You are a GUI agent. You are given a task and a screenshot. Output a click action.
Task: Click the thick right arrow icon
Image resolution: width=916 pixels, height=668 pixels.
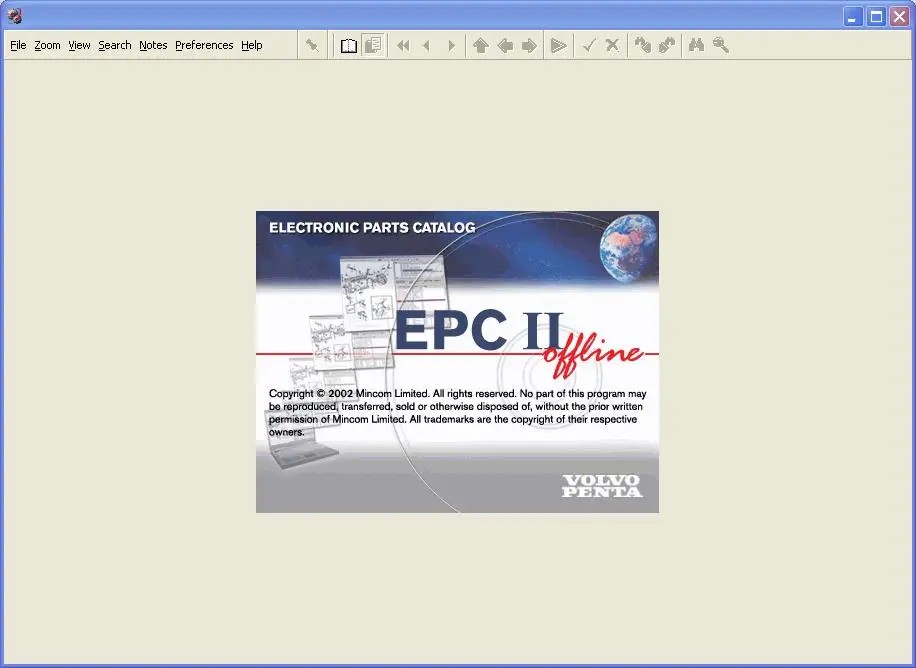pos(529,45)
